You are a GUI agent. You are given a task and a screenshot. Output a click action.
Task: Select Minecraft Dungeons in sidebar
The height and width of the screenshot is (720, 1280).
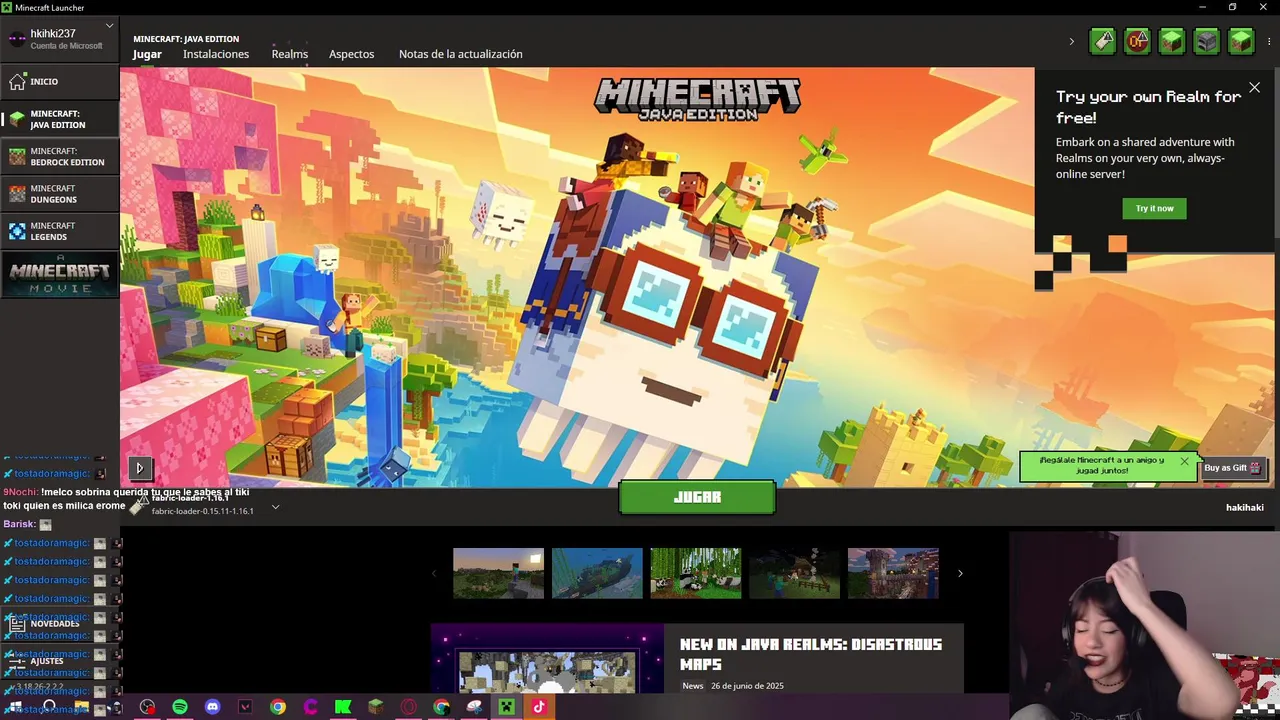[x=60, y=194]
